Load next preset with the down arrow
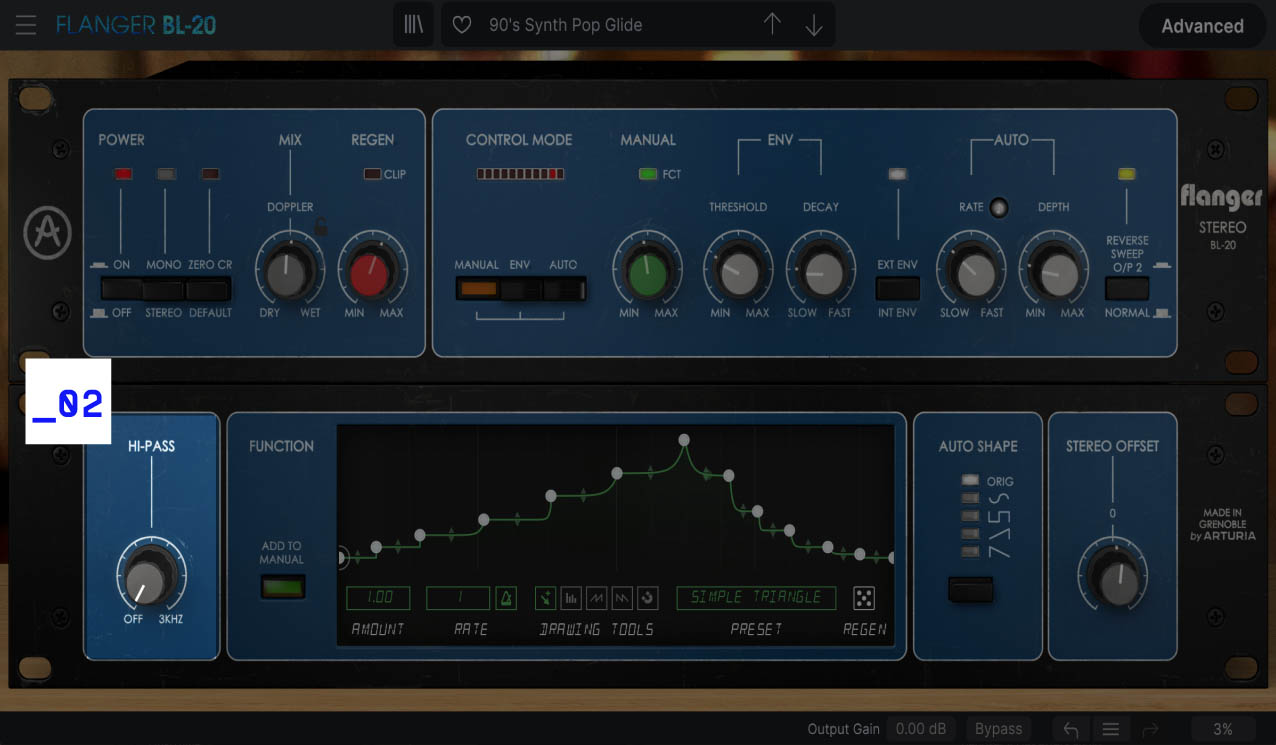Viewport: 1276px width, 745px height. 812,24
